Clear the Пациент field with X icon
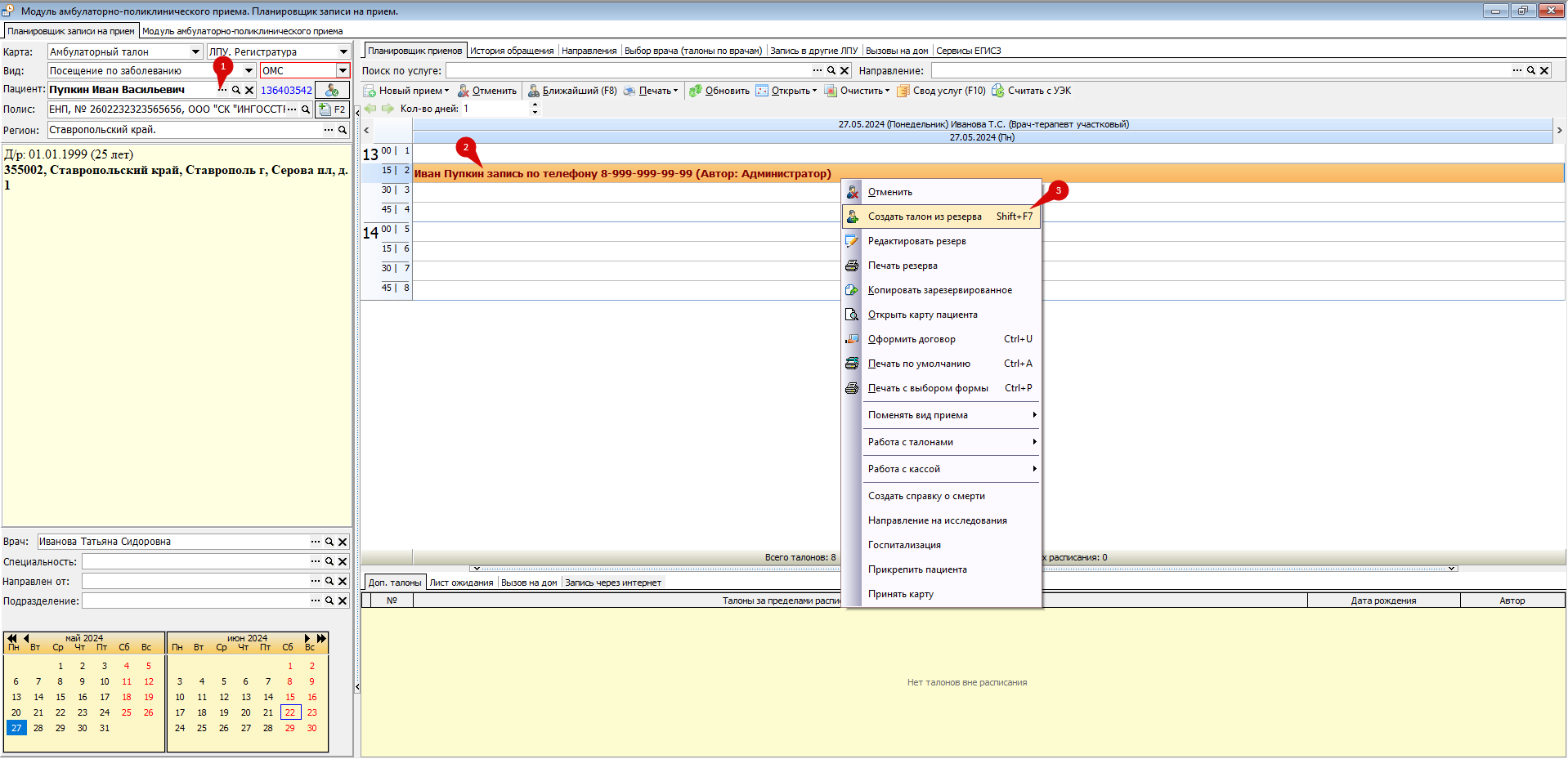 tap(249, 91)
